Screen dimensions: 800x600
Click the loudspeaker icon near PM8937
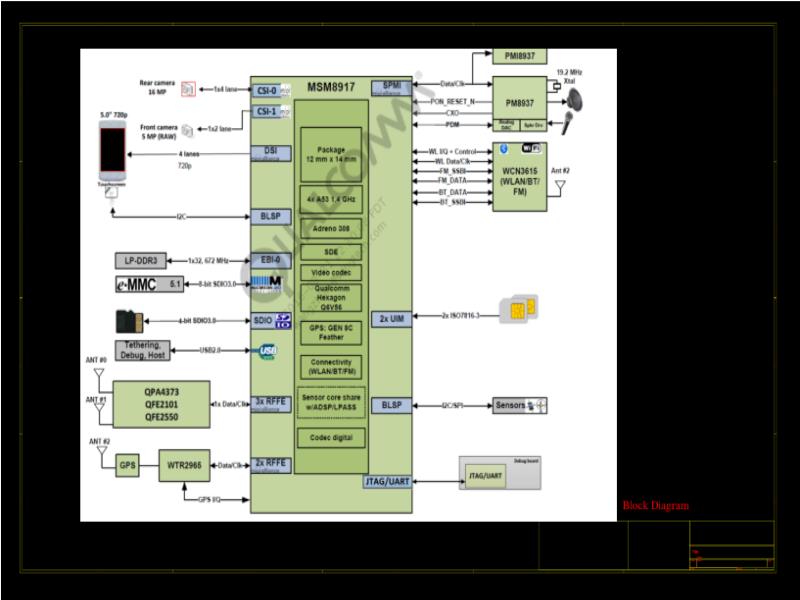[574, 99]
